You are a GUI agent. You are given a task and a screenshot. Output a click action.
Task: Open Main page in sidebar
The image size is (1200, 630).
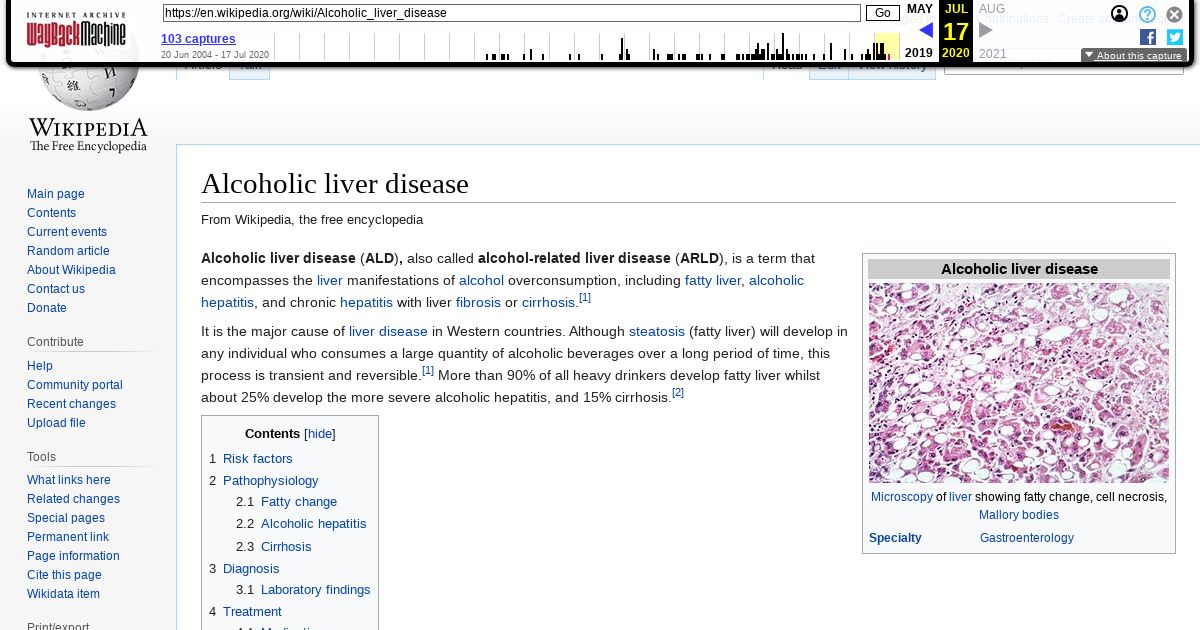tap(56, 194)
